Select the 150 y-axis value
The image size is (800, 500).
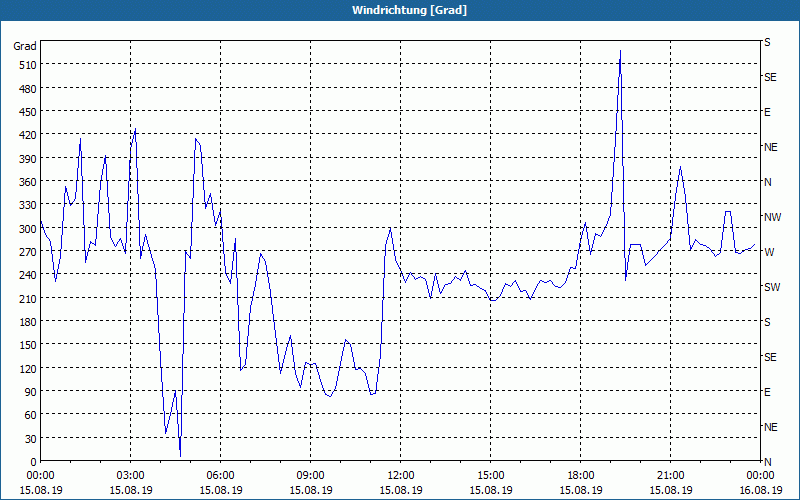pyautogui.click(x=28, y=345)
